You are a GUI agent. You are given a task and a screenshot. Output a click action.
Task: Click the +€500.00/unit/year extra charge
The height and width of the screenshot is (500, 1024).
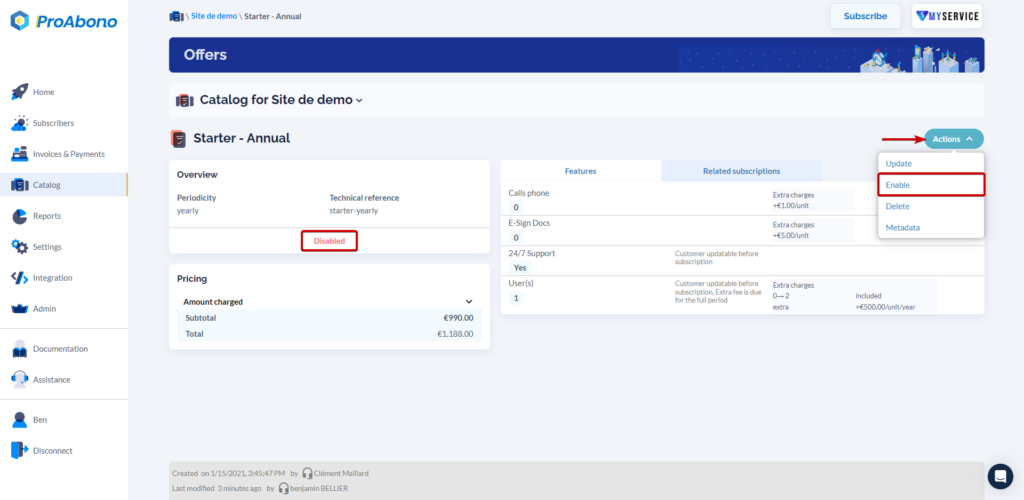click(x=886, y=307)
